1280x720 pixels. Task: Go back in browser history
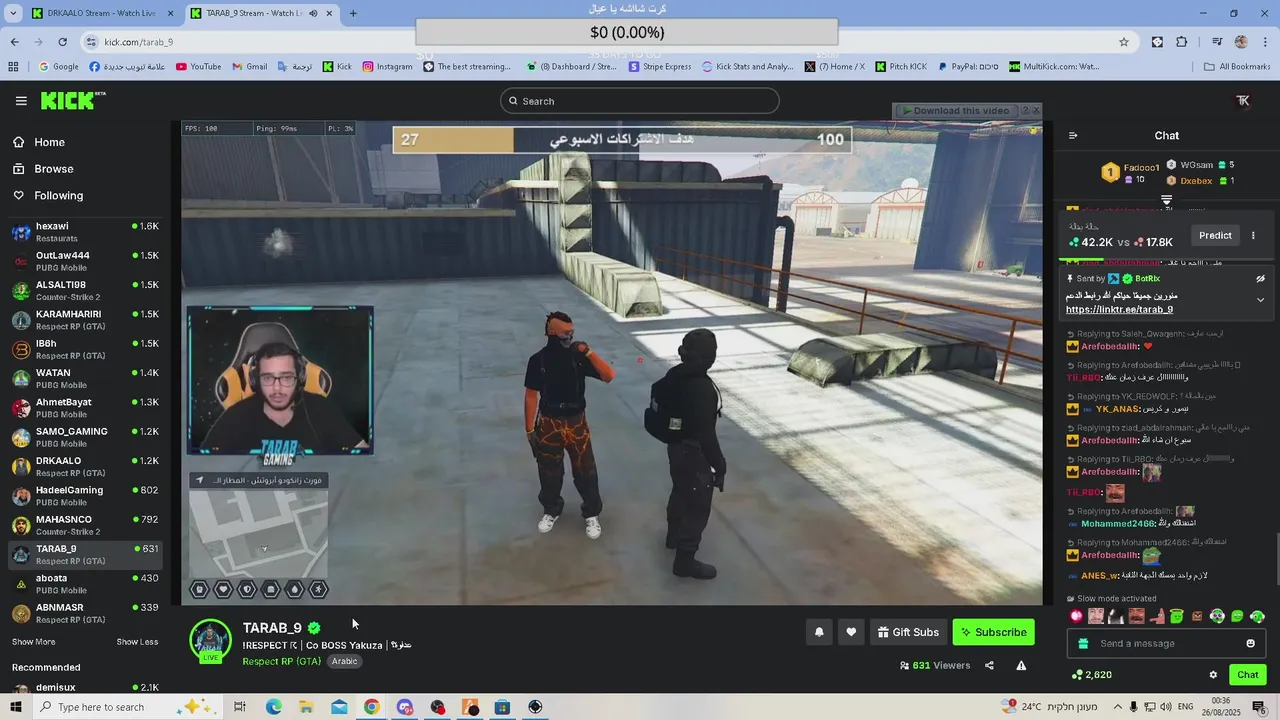(x=14, y=42)
